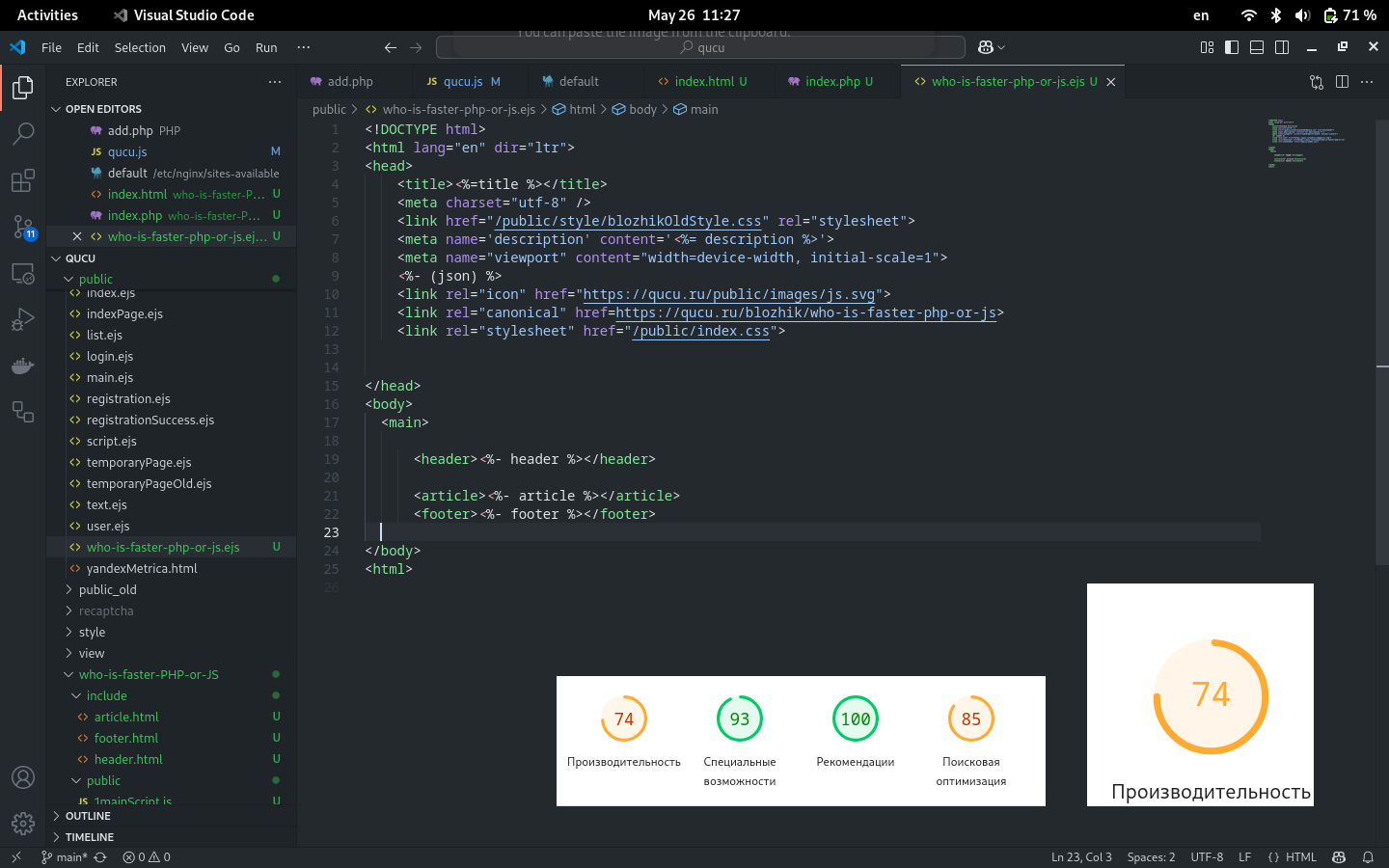Viewport: 1389px width, 868px height.
Task: Open the additional menus ellipsis
Action: coord(304,47)
